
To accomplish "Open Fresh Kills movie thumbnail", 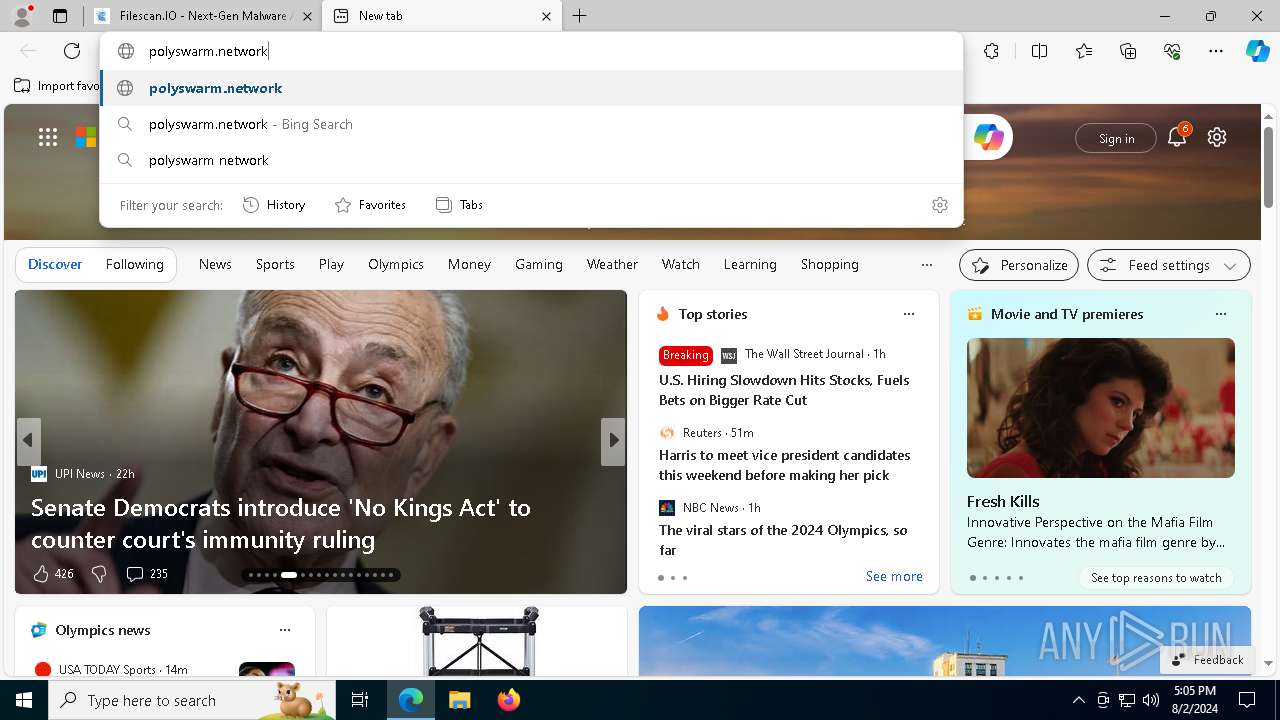I will click(1101, 408).
